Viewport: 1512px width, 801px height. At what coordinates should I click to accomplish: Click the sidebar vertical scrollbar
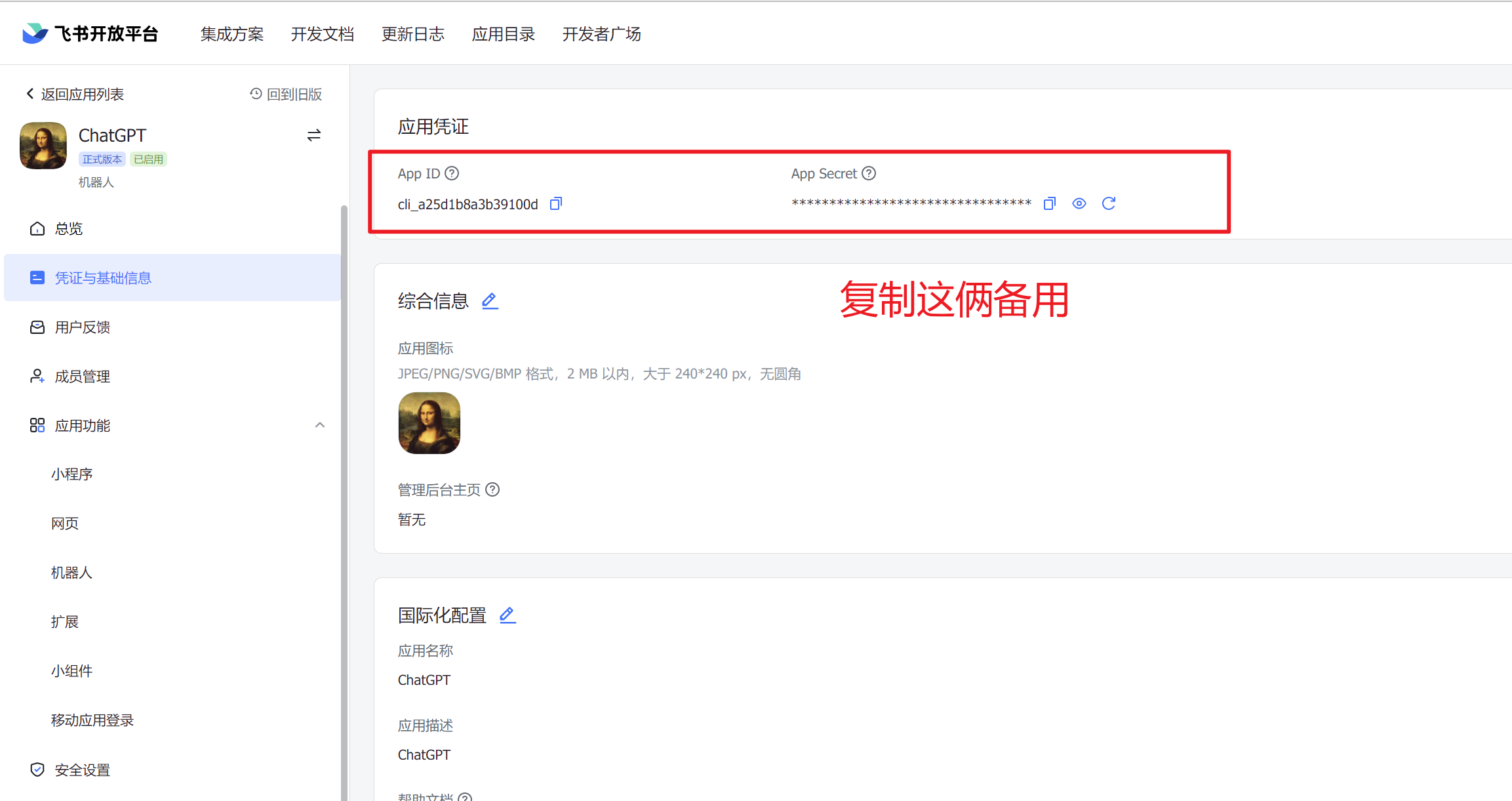344,503
